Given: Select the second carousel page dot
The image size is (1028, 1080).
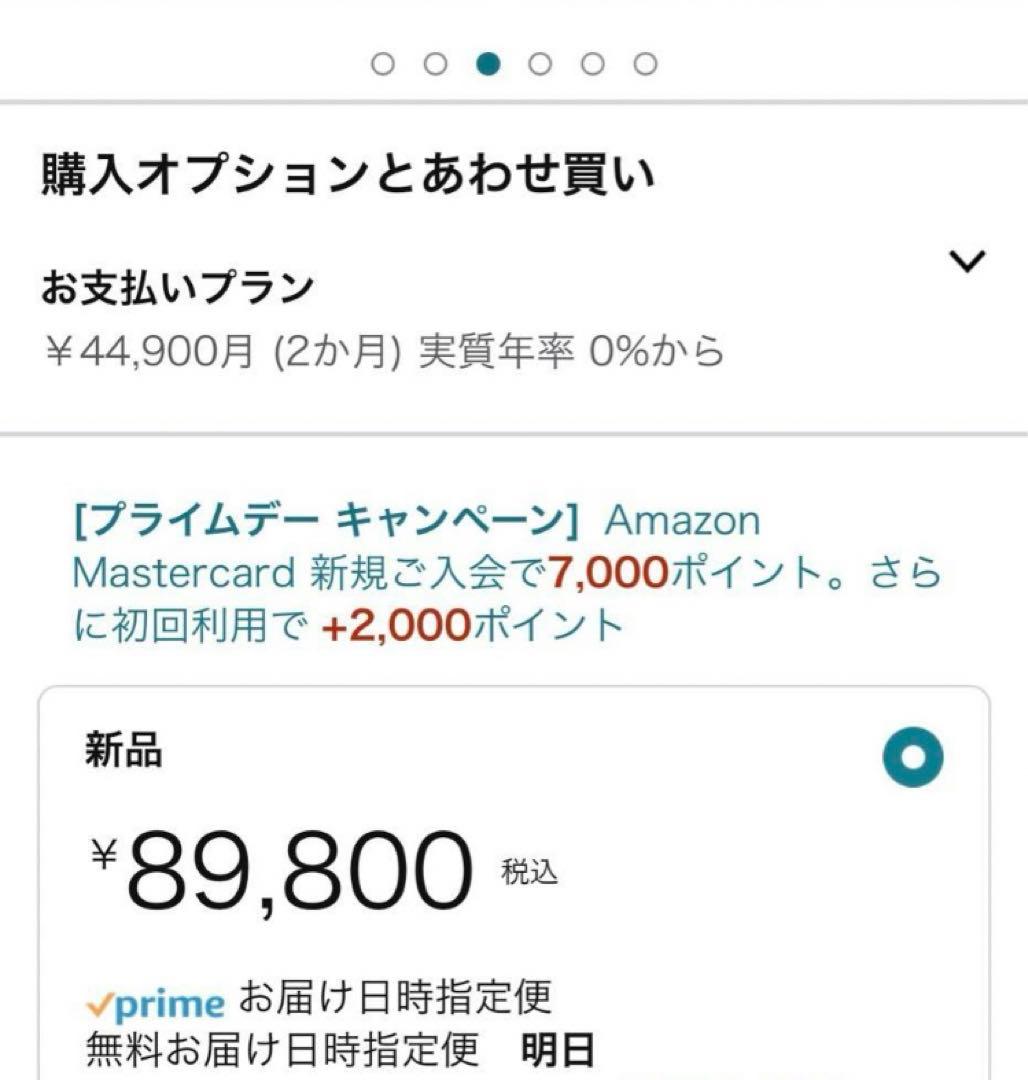Looking at the screenshot, I should click(435, 64).
